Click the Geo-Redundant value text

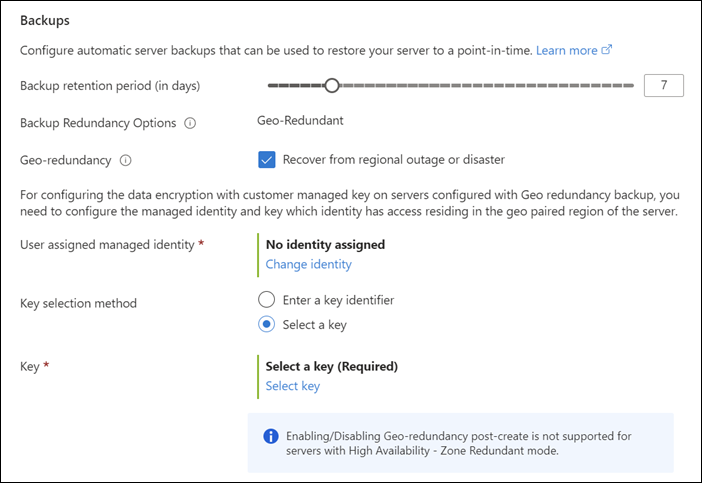(x=300, y=123)
